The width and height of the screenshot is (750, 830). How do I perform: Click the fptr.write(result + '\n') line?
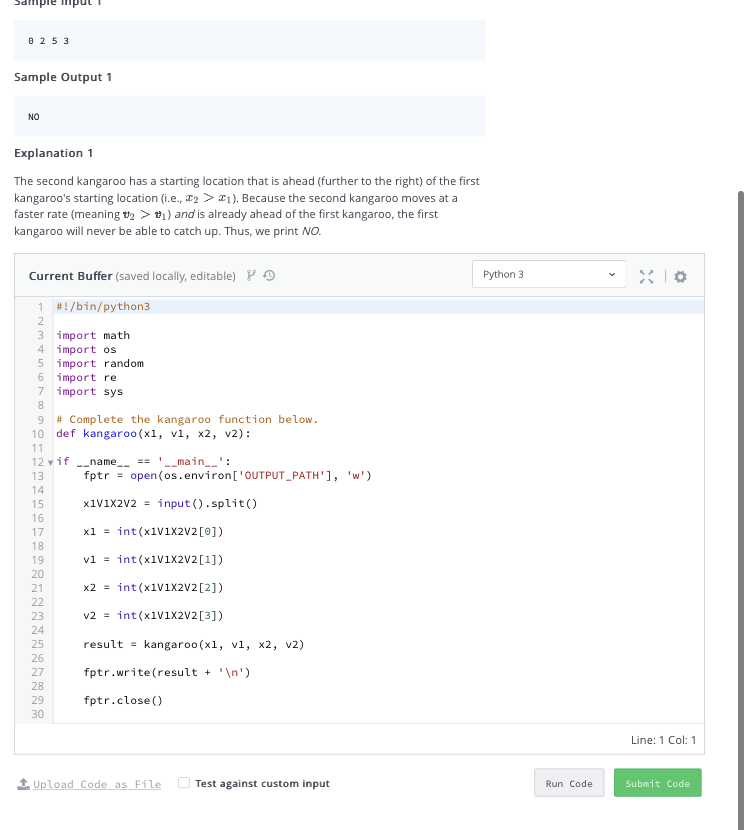[x=167, y=672]
